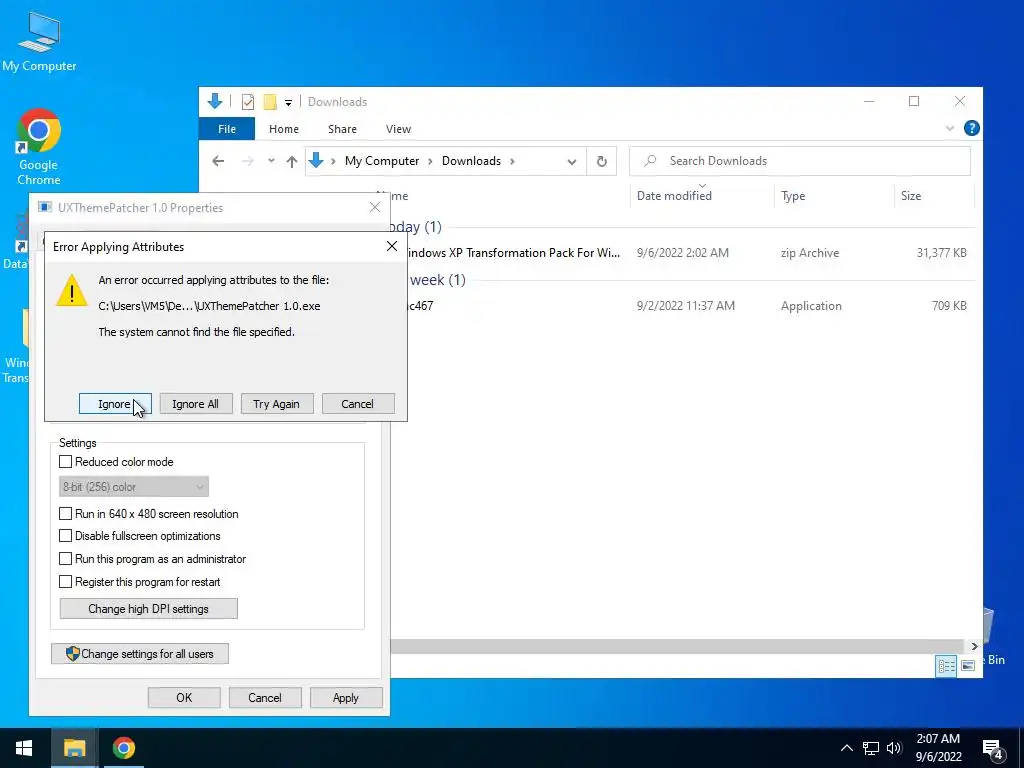1024x768 pixels.
Task: Open File Explorer from the taskbar
Action: tap(74, 748)
